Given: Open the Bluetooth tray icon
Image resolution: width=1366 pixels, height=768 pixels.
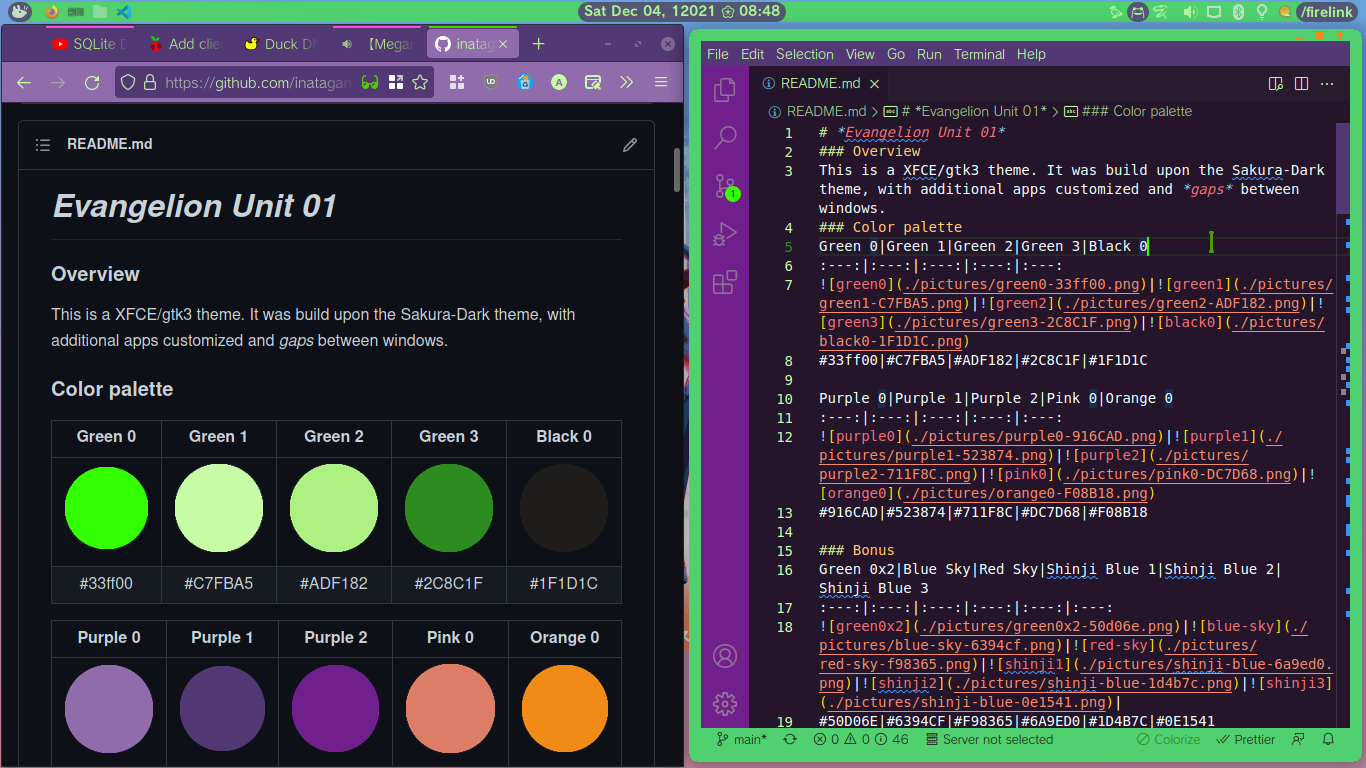Looking at the screenshot, I should pyautogui.click(x=1238, y=12).
